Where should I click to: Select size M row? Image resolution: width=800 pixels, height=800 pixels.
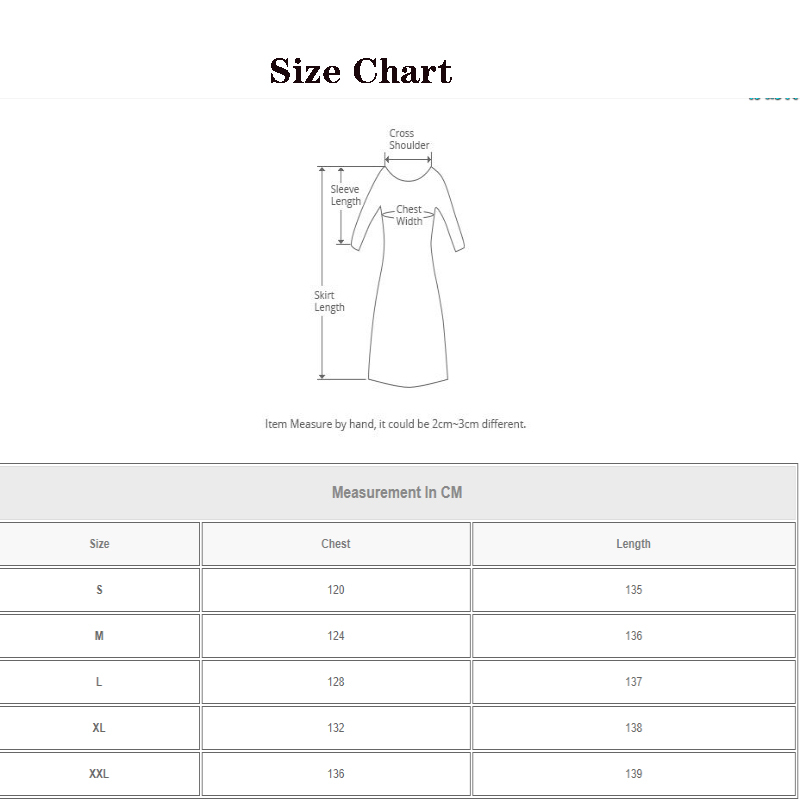click(99, 636)
